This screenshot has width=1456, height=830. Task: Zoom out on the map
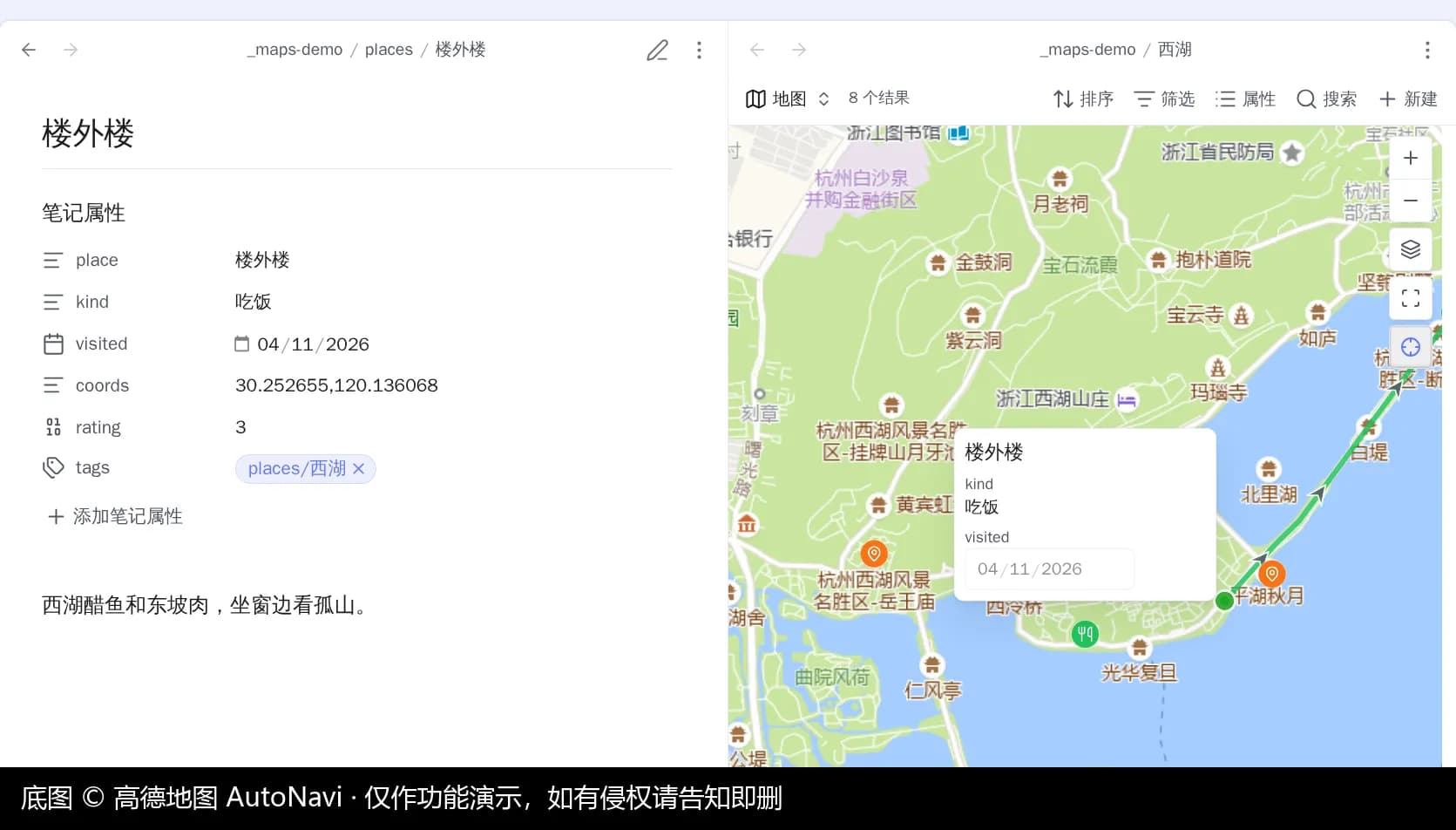point(1411,201)
